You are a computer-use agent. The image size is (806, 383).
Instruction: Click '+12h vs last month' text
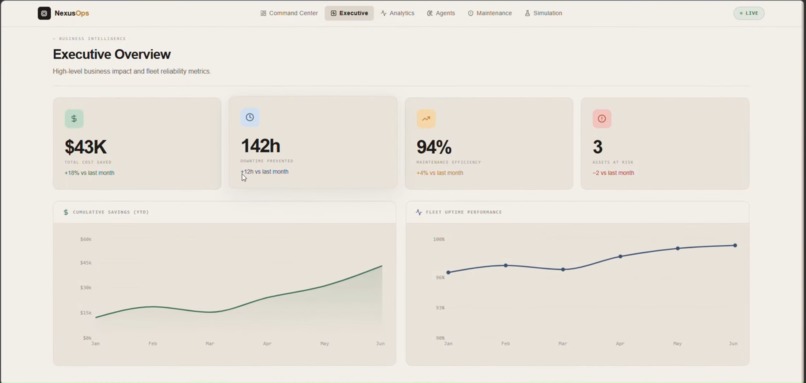pyautogui.click(x=265, y=172)
